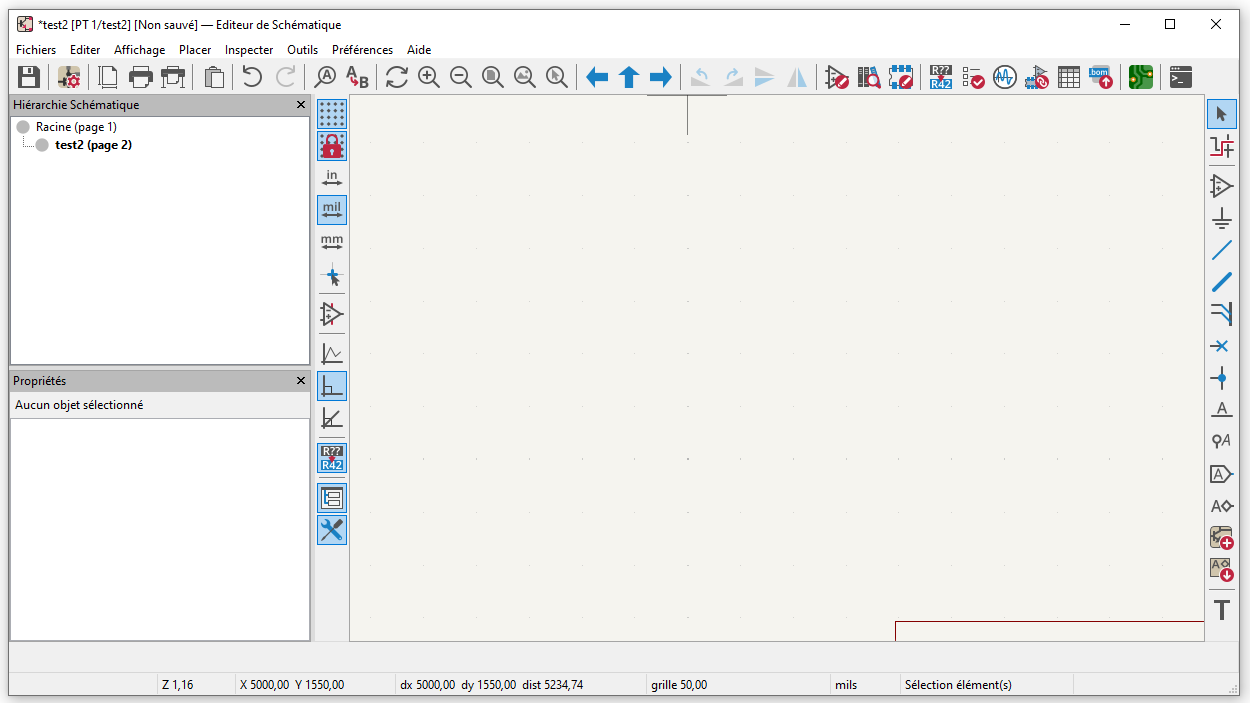The width and height of the screenshot is (1250, 703).
Task: Switch units to millimeters
Action: pyautogui.click(x=332, y=243)
